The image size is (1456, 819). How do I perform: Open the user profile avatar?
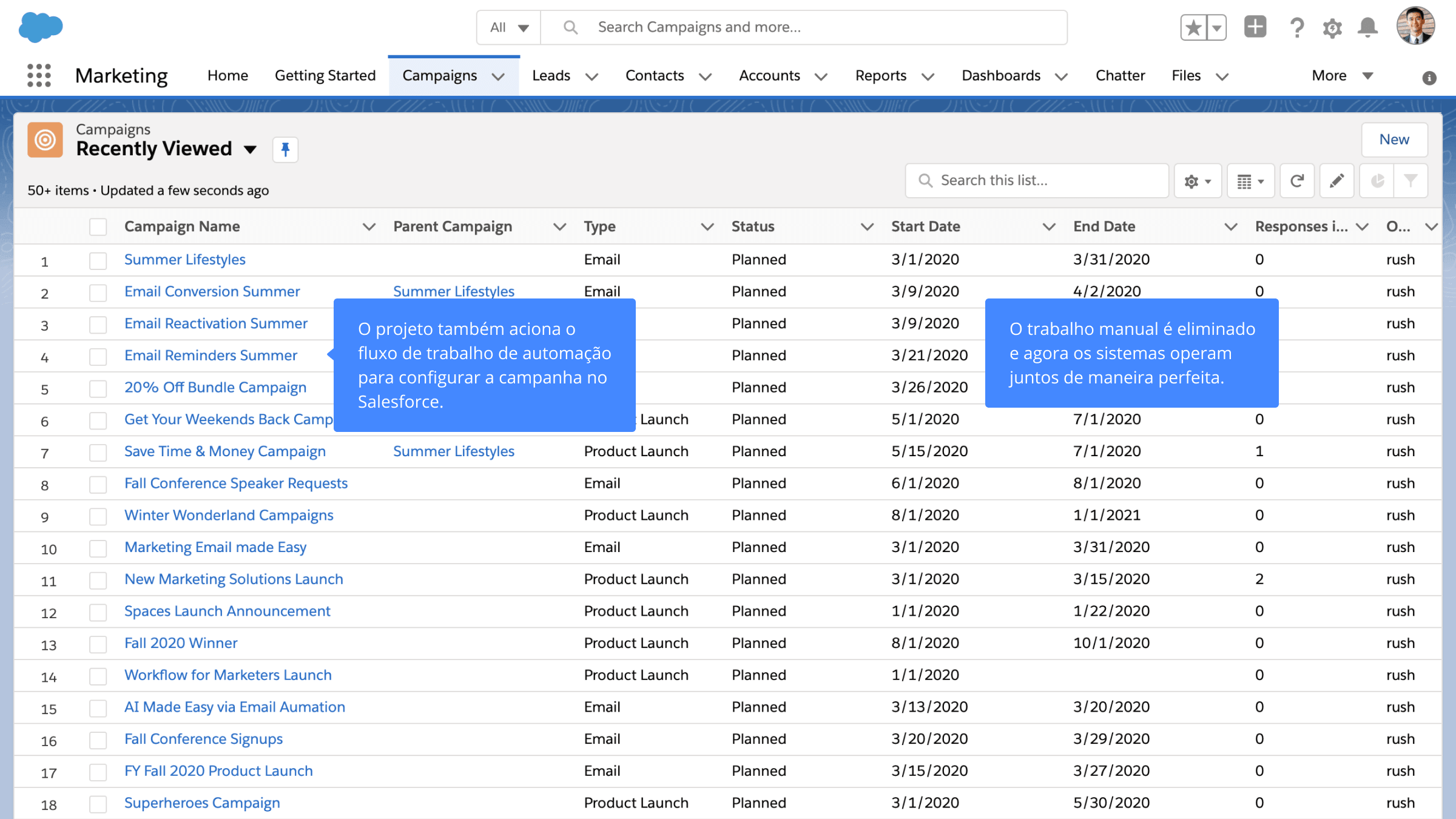(x=1415, y=26)
